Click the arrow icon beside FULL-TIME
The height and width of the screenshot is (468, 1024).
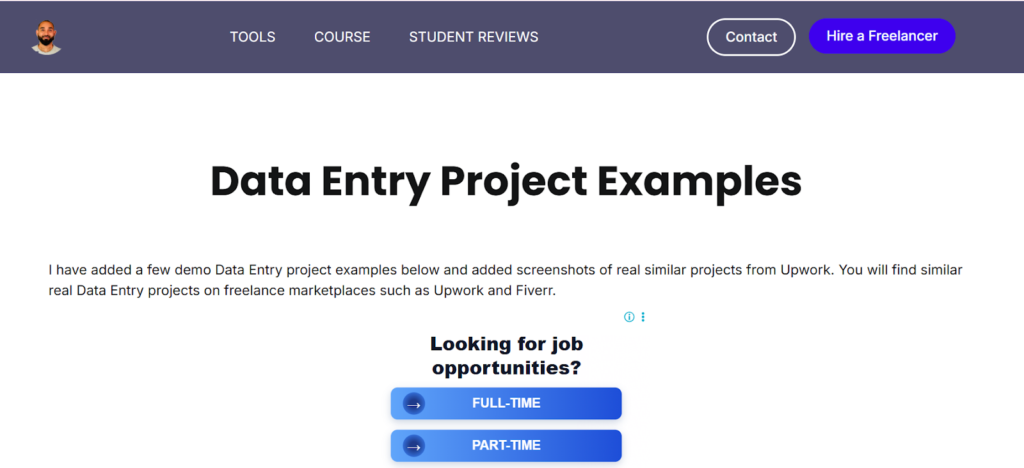[414, 404]
